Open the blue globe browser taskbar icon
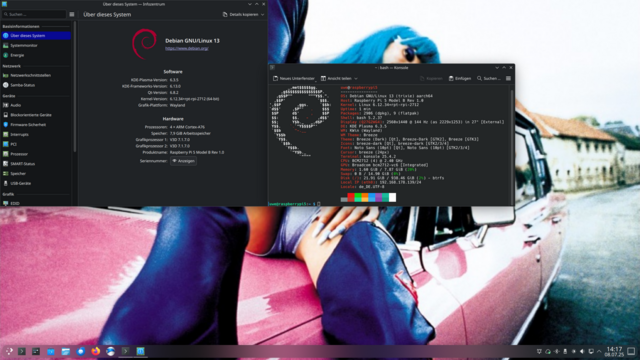 point(110,351)
